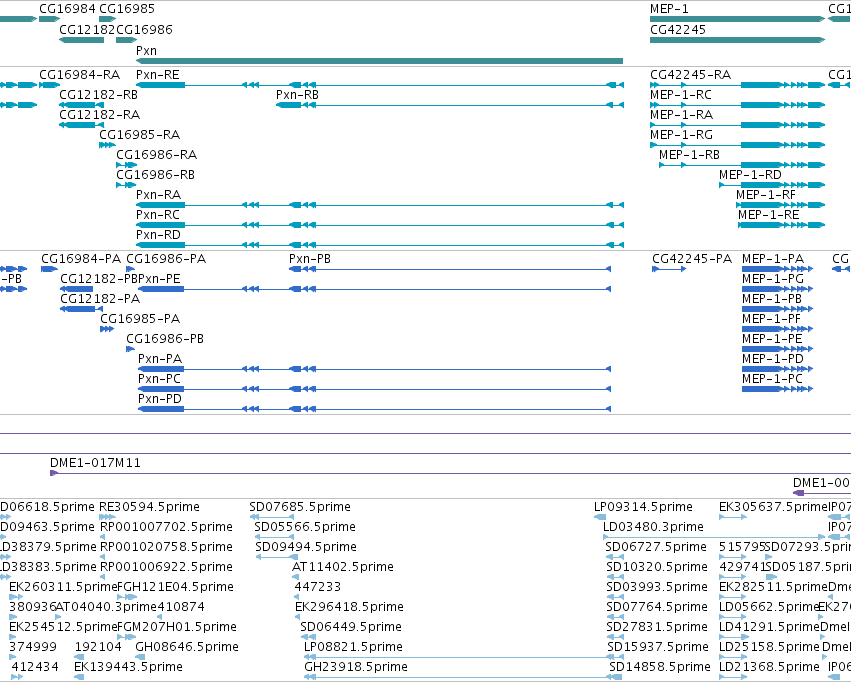Select the Pxn-PC protein label
Image resolution: width=851 pixels, height=682 pixels.
click(x=159, y=379)
